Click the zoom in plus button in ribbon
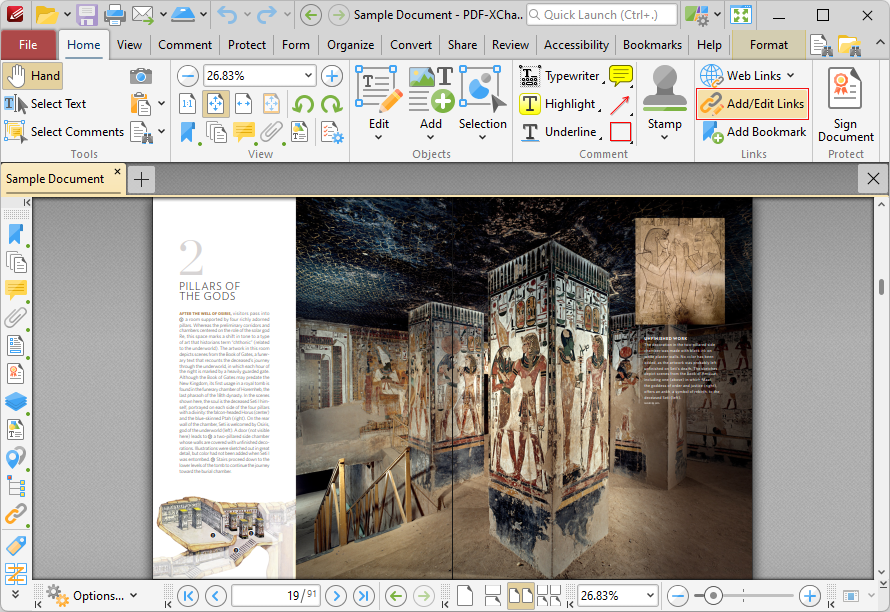The image size is (890, 612). pyautogui.click(x=332, y=76)
